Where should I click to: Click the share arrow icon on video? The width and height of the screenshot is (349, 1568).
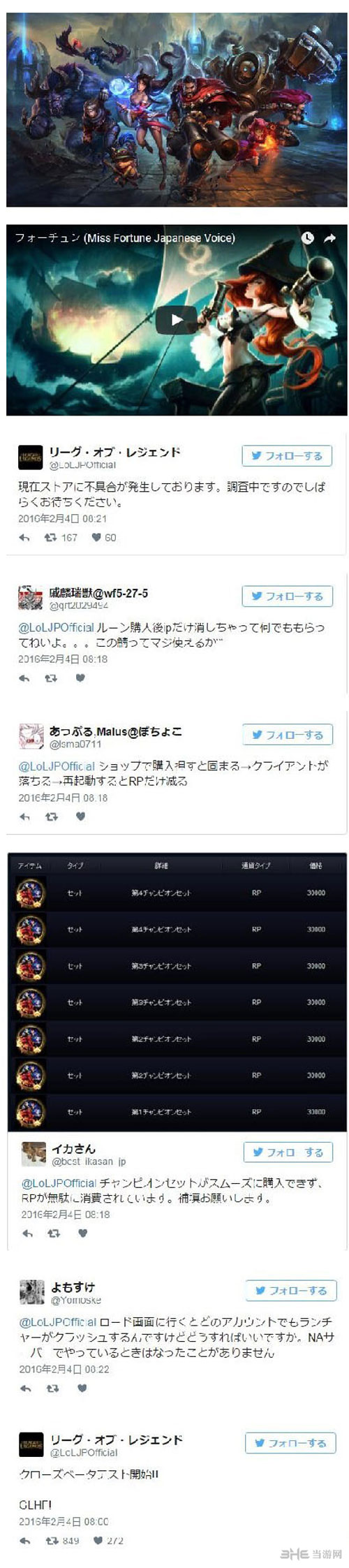point(329,238)
